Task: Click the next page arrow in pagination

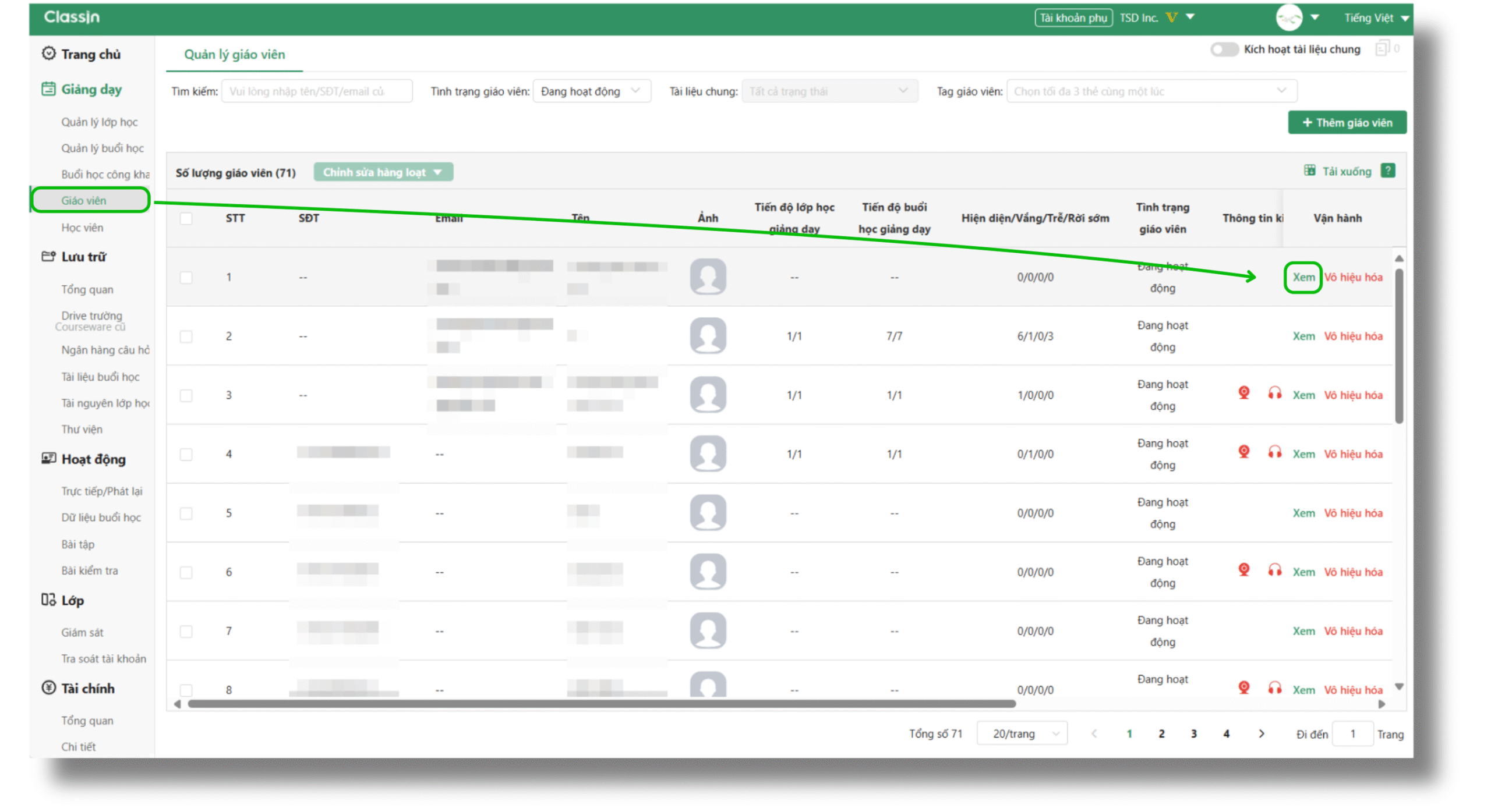Action: (x=1261, y=733)
